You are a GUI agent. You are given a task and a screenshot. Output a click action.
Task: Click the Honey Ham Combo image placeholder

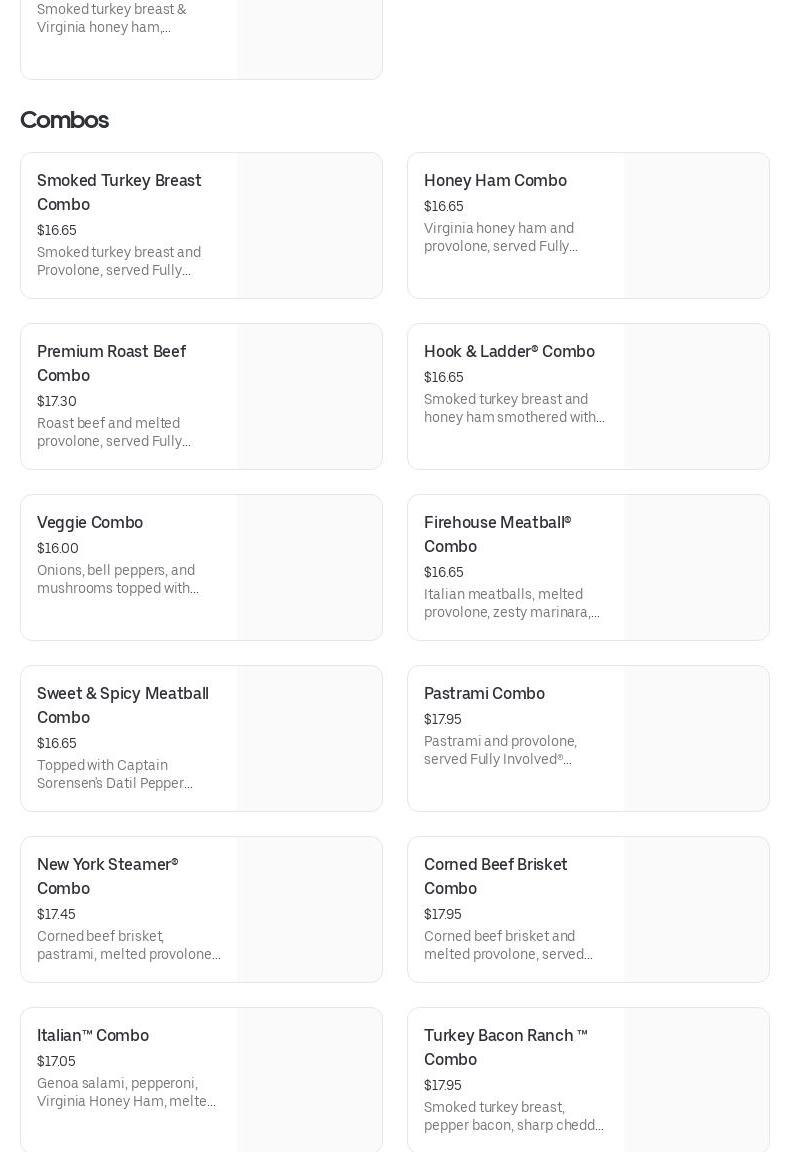(x=696, y=226)
